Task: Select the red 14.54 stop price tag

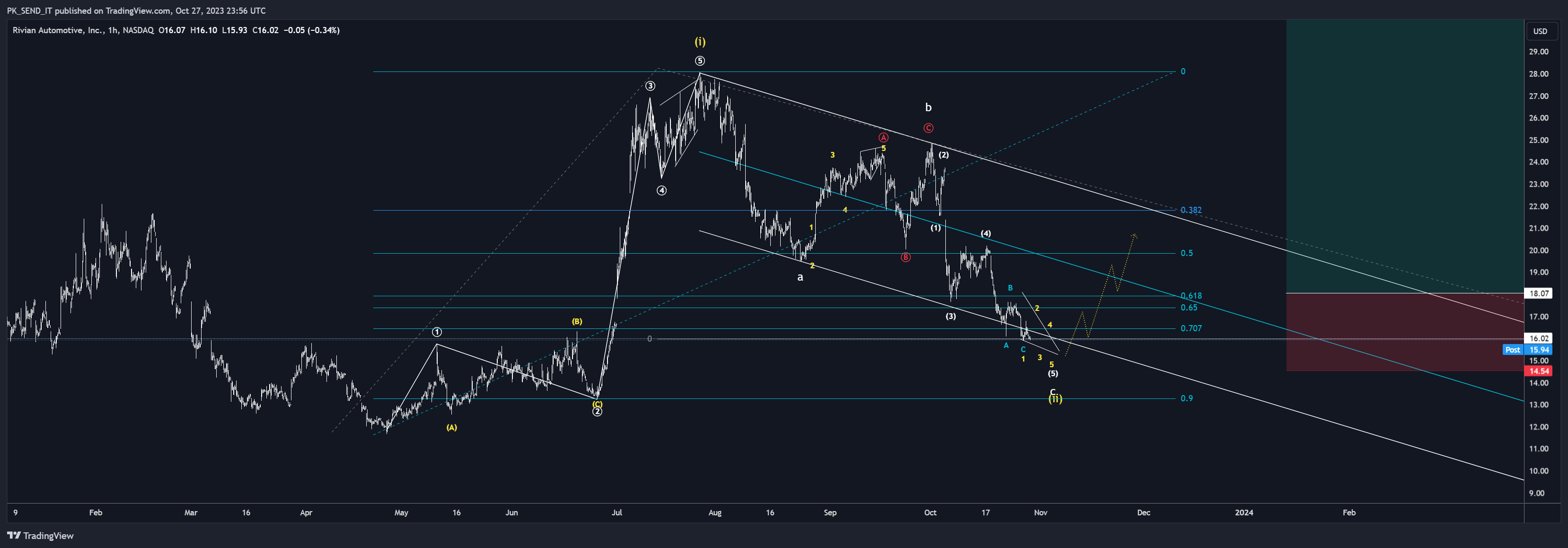Action: click(x=1539, y=371)
